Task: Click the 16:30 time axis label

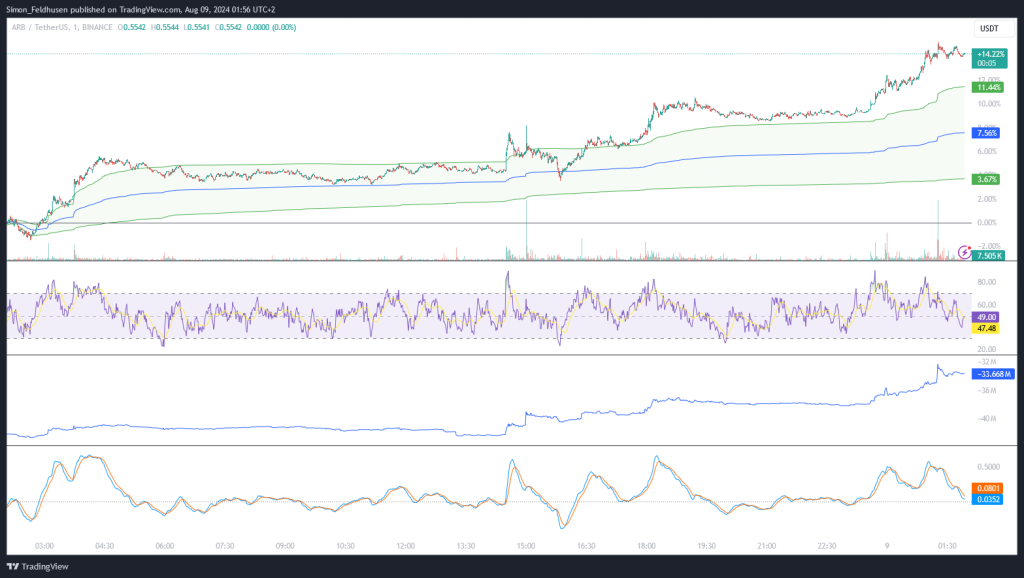Action: [586, 546]
